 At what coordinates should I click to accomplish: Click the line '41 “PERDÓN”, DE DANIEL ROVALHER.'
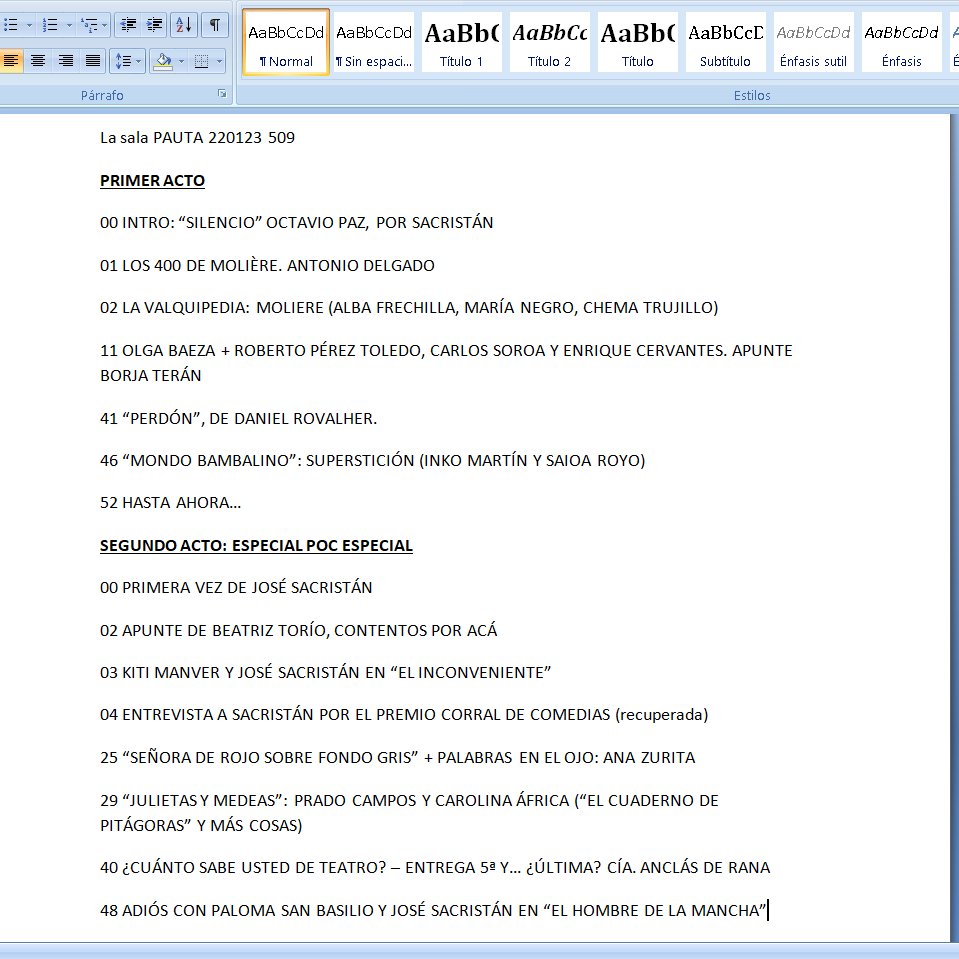coord(239,418)
